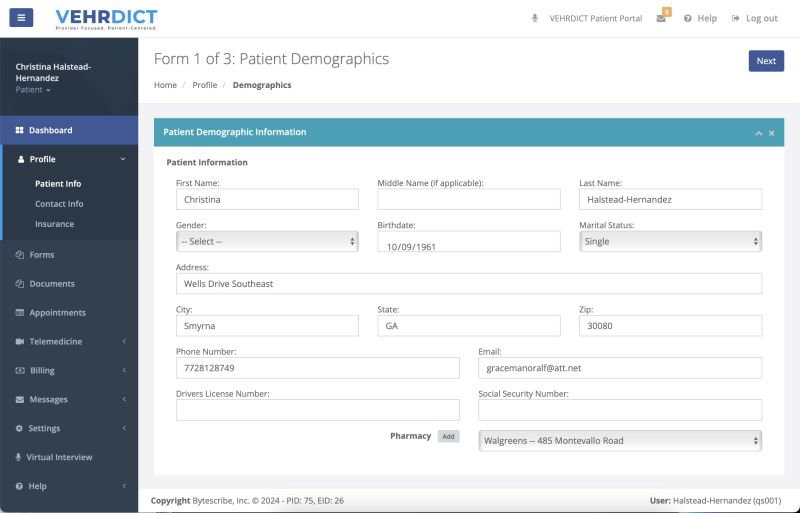Open the Pharmacy selection dropdown
This screenshot has width=800, height=513.
point(620,440)
